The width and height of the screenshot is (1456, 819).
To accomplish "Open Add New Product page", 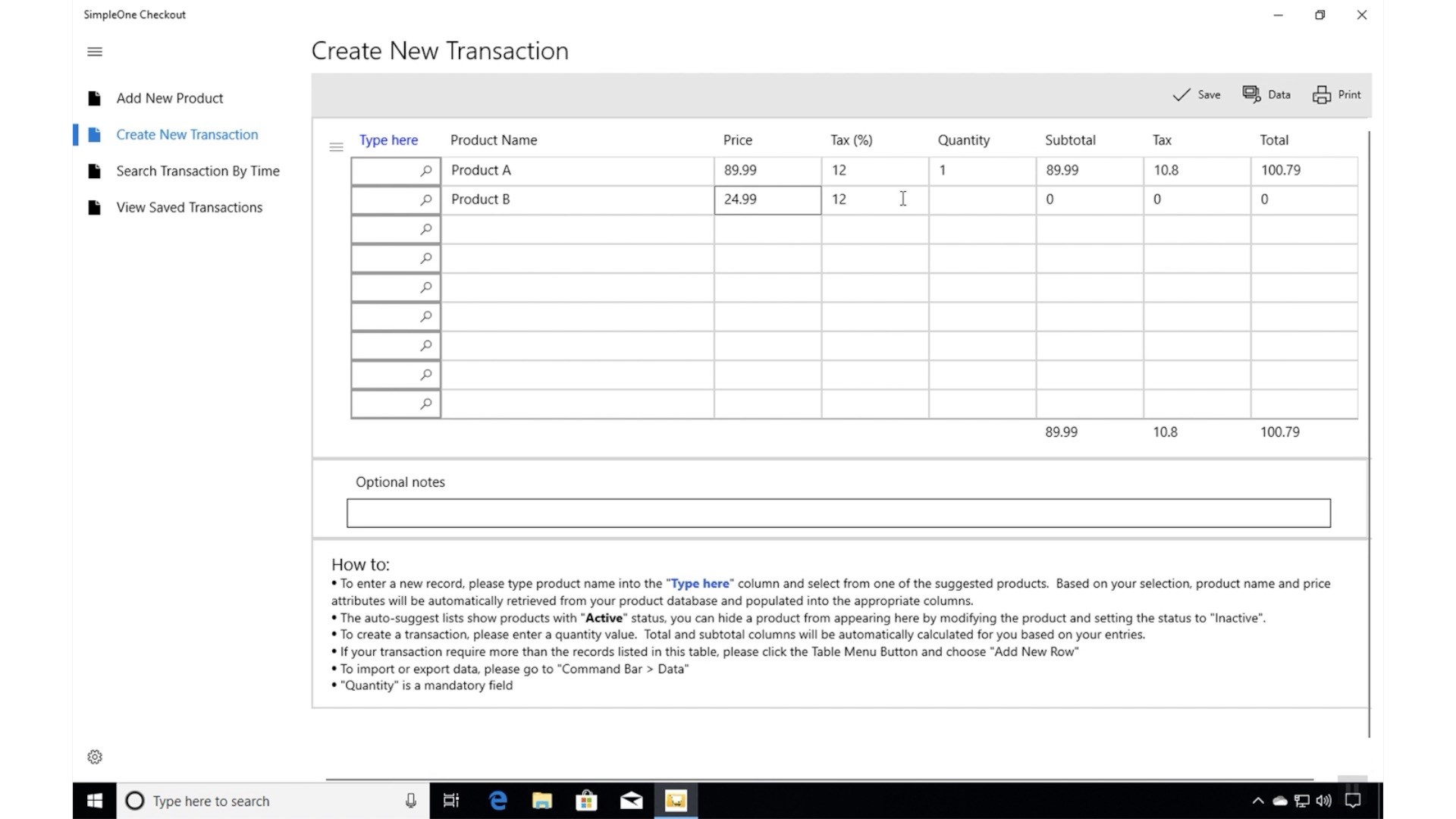I will click(x=169, y=99).
